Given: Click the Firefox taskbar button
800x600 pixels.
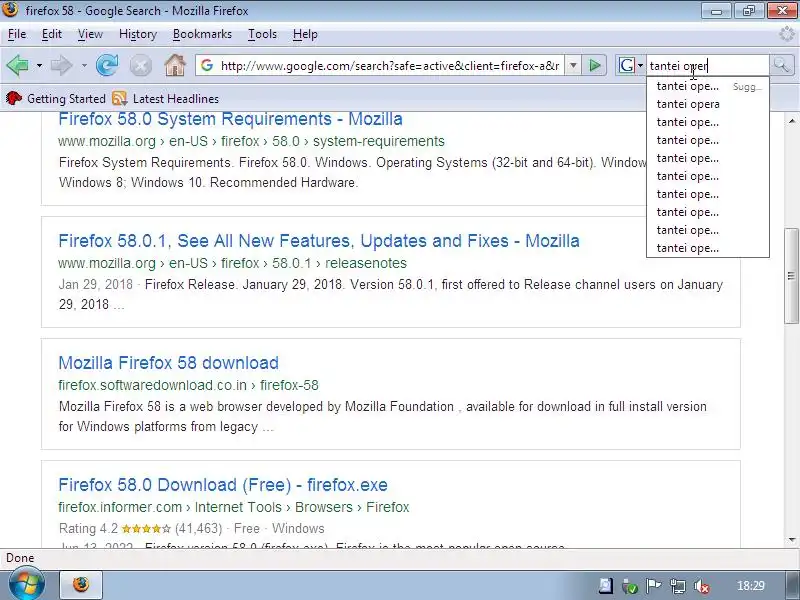Looking at the screenshot, I should (82, 585).
